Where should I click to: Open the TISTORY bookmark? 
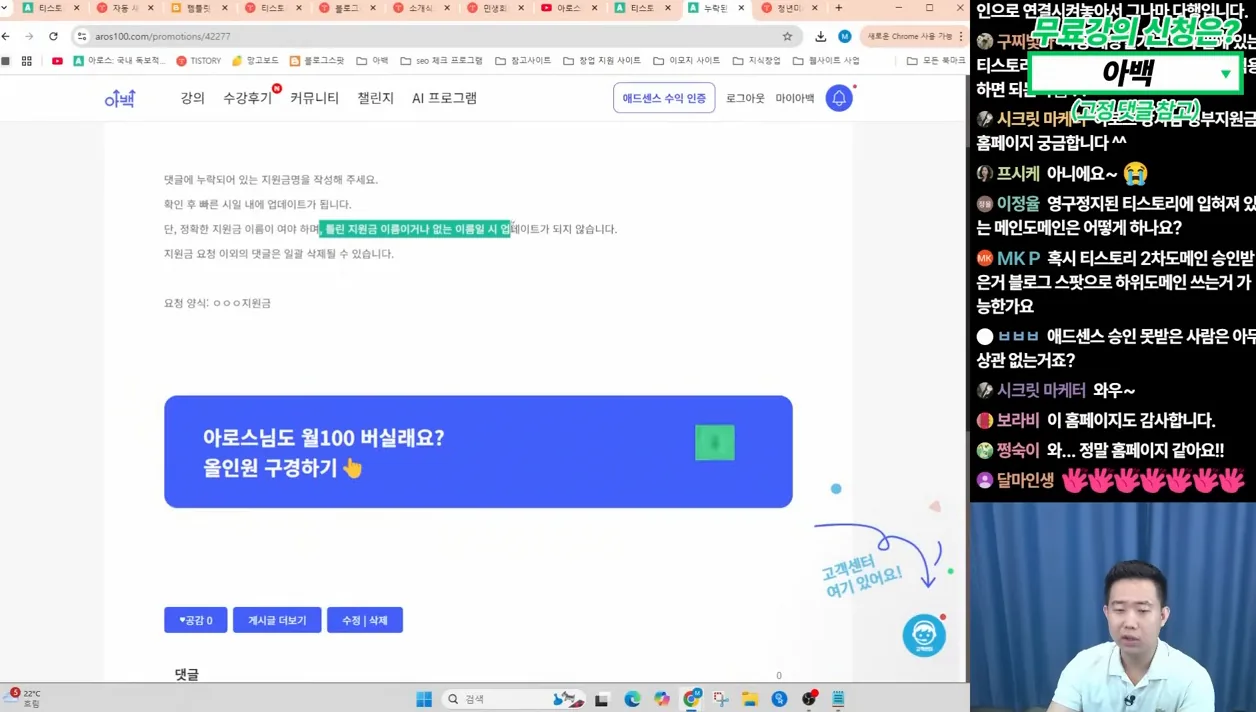pos(198,61)
